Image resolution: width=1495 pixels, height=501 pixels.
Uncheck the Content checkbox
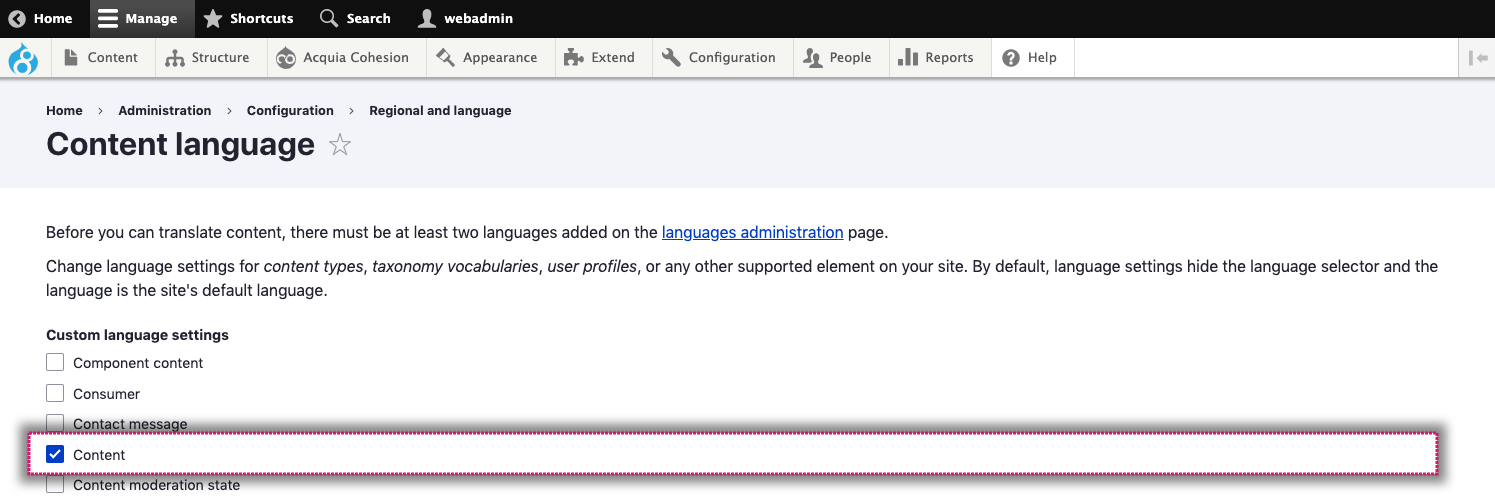55,455
